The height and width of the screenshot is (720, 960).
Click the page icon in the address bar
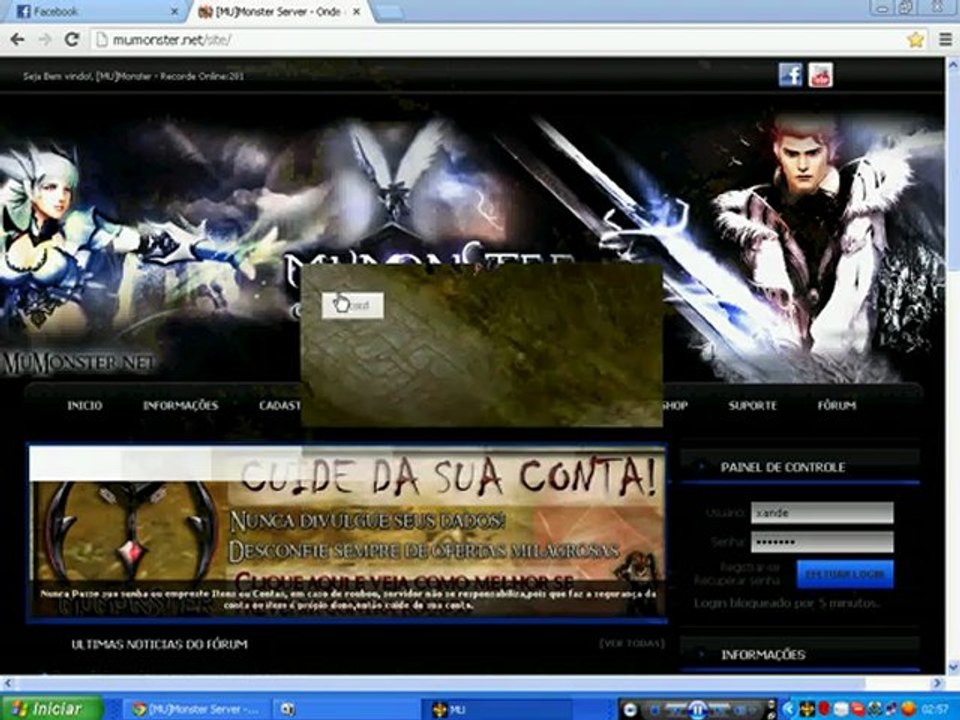point(102,40)
